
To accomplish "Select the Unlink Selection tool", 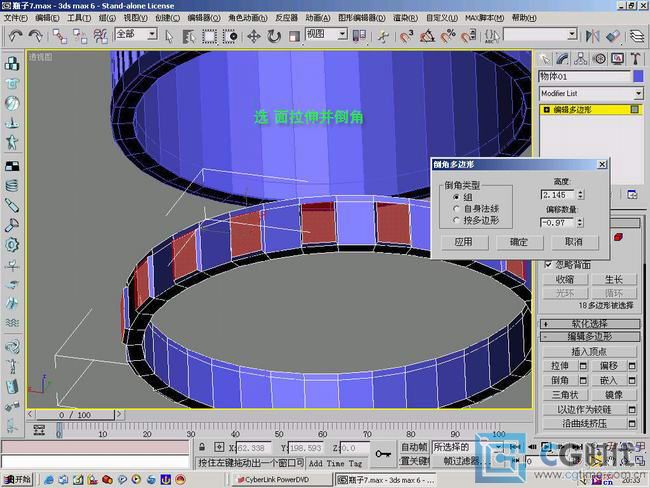I will pos(80,36).
